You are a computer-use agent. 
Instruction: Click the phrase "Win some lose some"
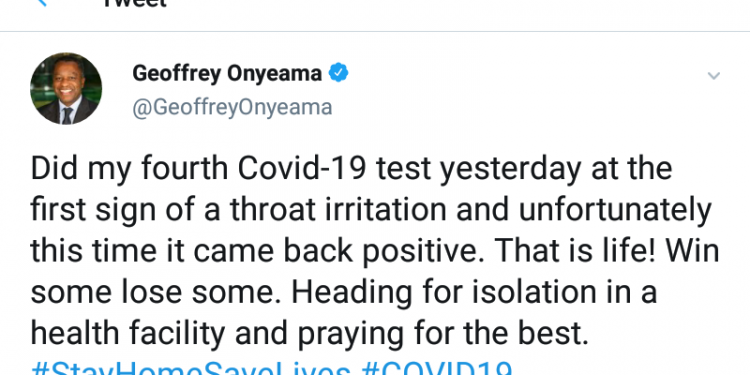coord(375,272)
